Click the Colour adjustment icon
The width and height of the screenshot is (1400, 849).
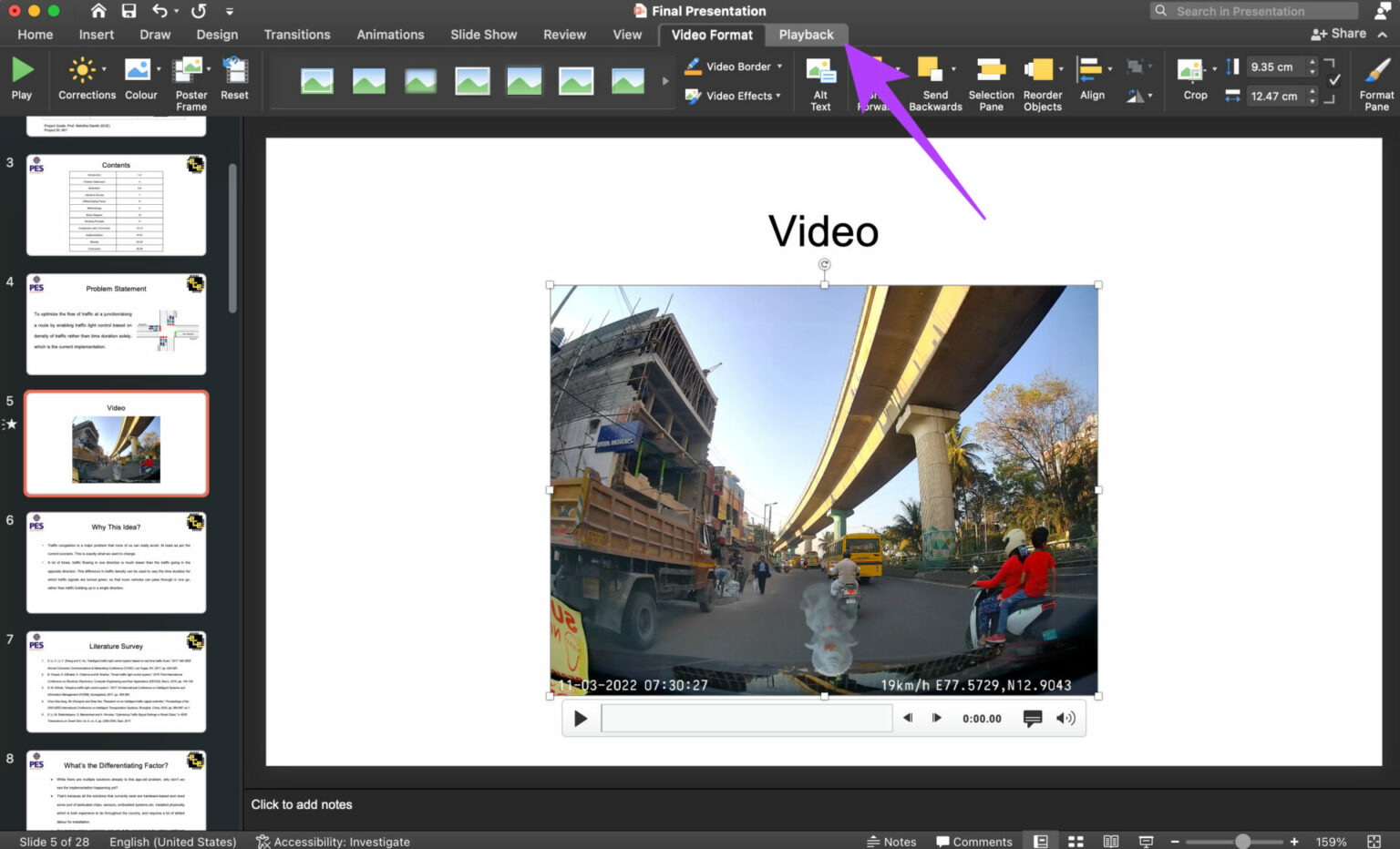click(x=140, y=80)
